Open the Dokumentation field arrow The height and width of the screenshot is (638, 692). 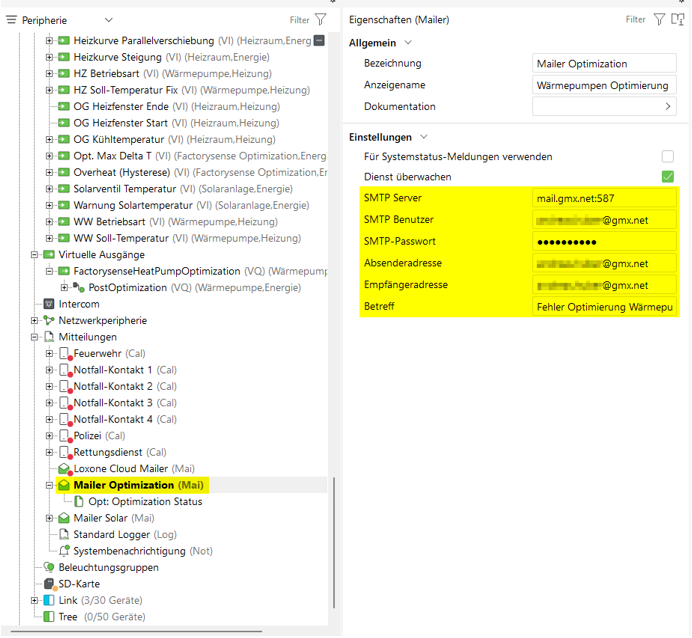tap(668, 106)
